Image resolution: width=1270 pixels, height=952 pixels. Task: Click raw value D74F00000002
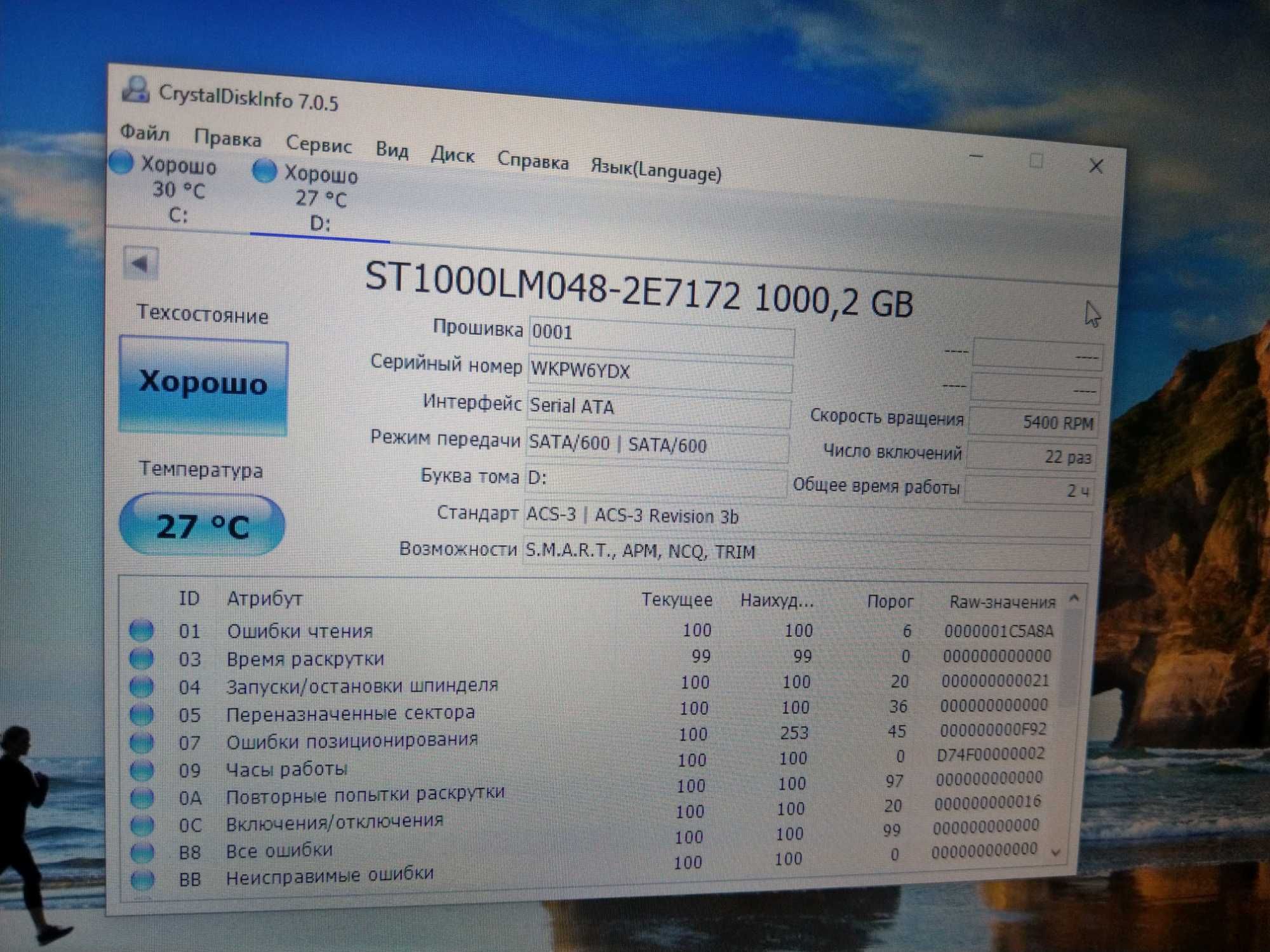[991, 754]
